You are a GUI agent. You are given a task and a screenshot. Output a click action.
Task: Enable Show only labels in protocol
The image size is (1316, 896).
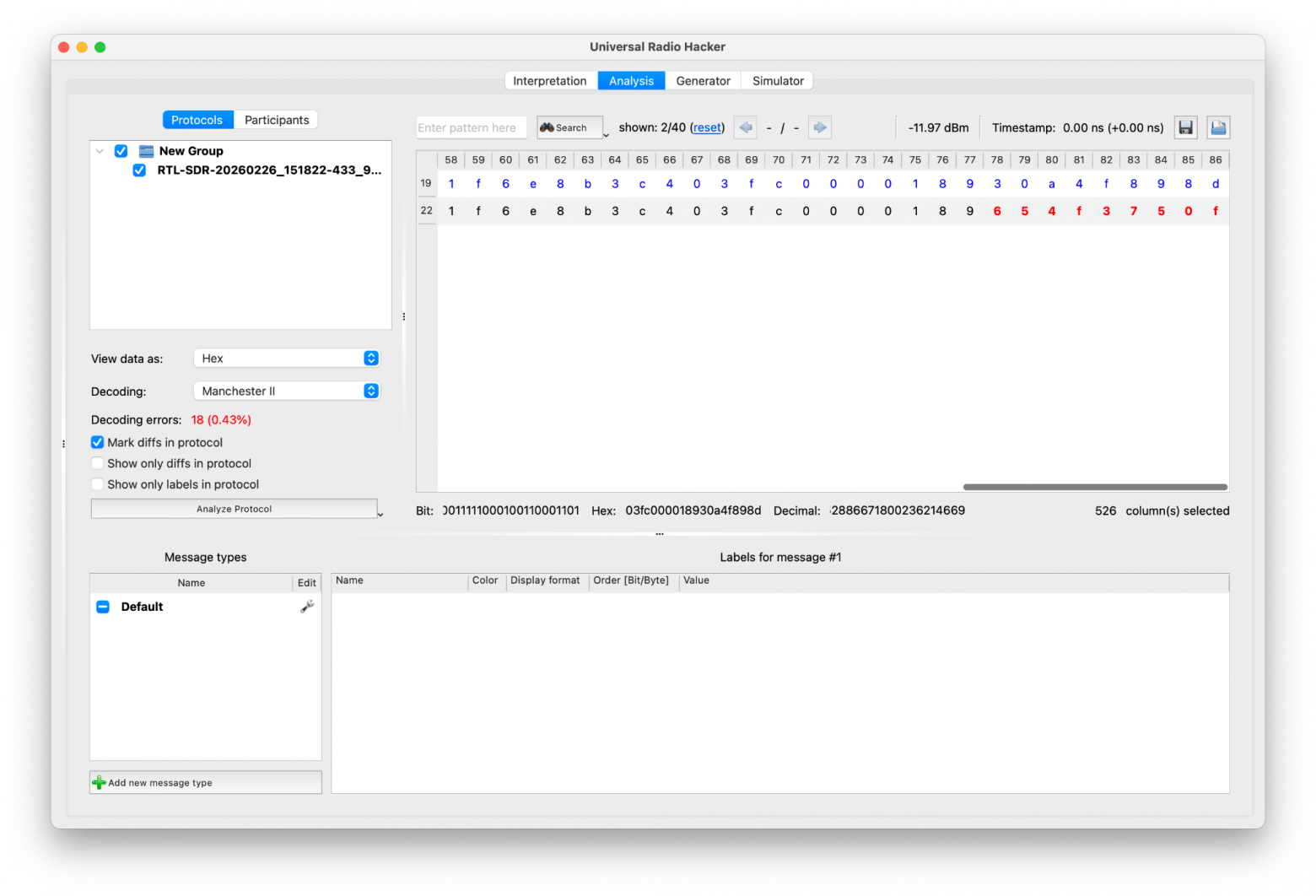98,484
